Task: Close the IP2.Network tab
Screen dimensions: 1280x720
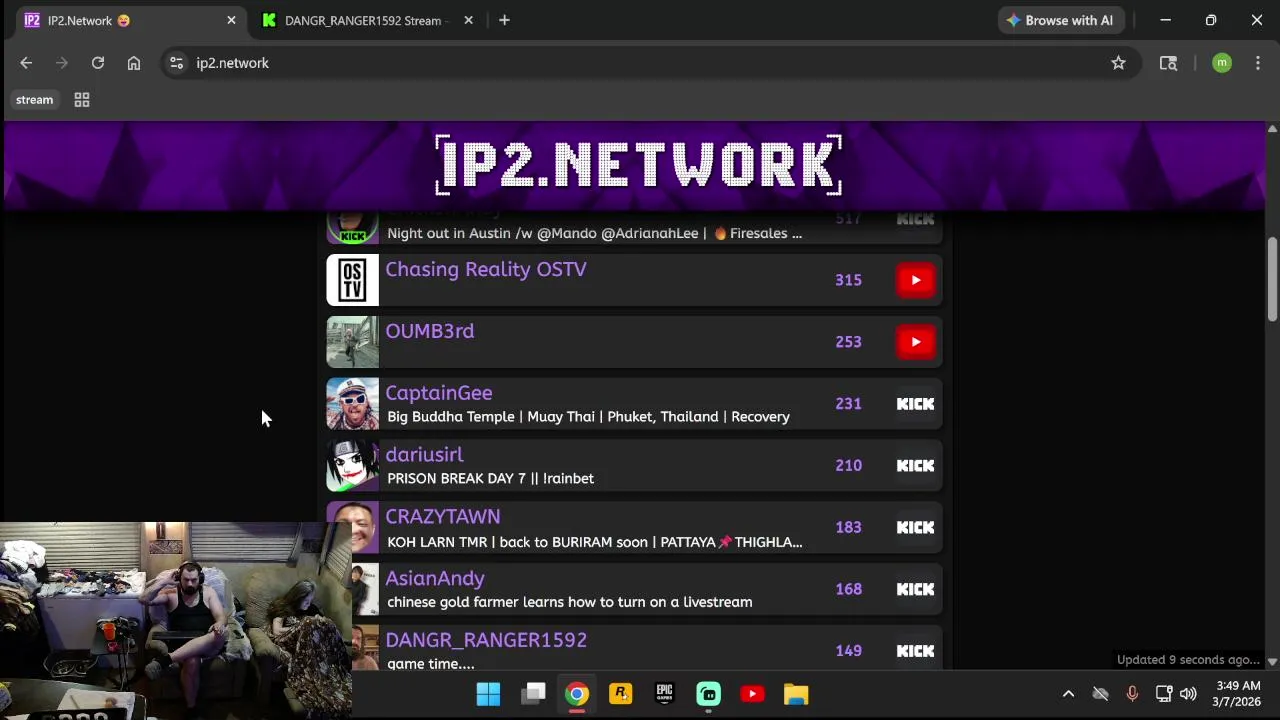Action: click(231, 20)
